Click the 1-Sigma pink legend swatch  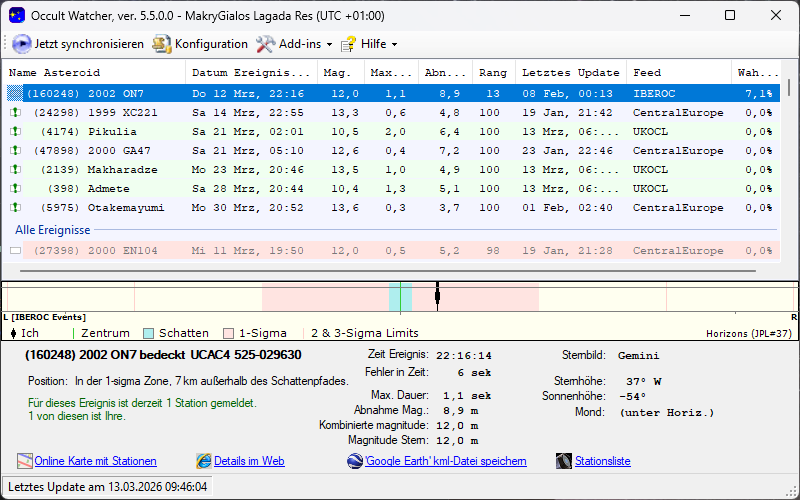click(228, 334)
